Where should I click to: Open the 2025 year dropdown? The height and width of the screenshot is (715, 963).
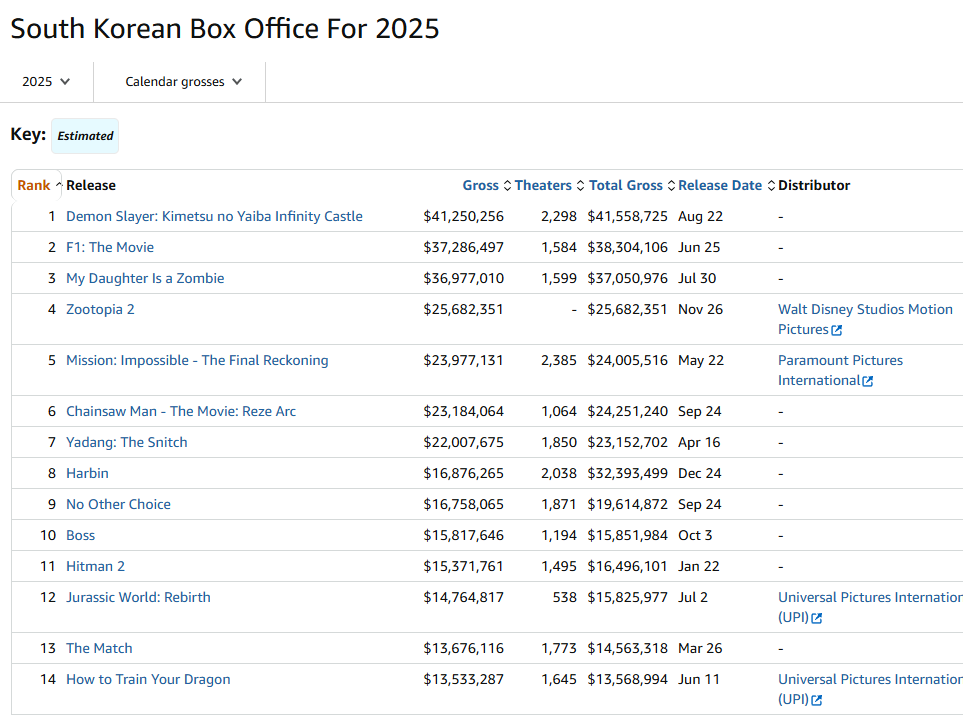point(46,82)
